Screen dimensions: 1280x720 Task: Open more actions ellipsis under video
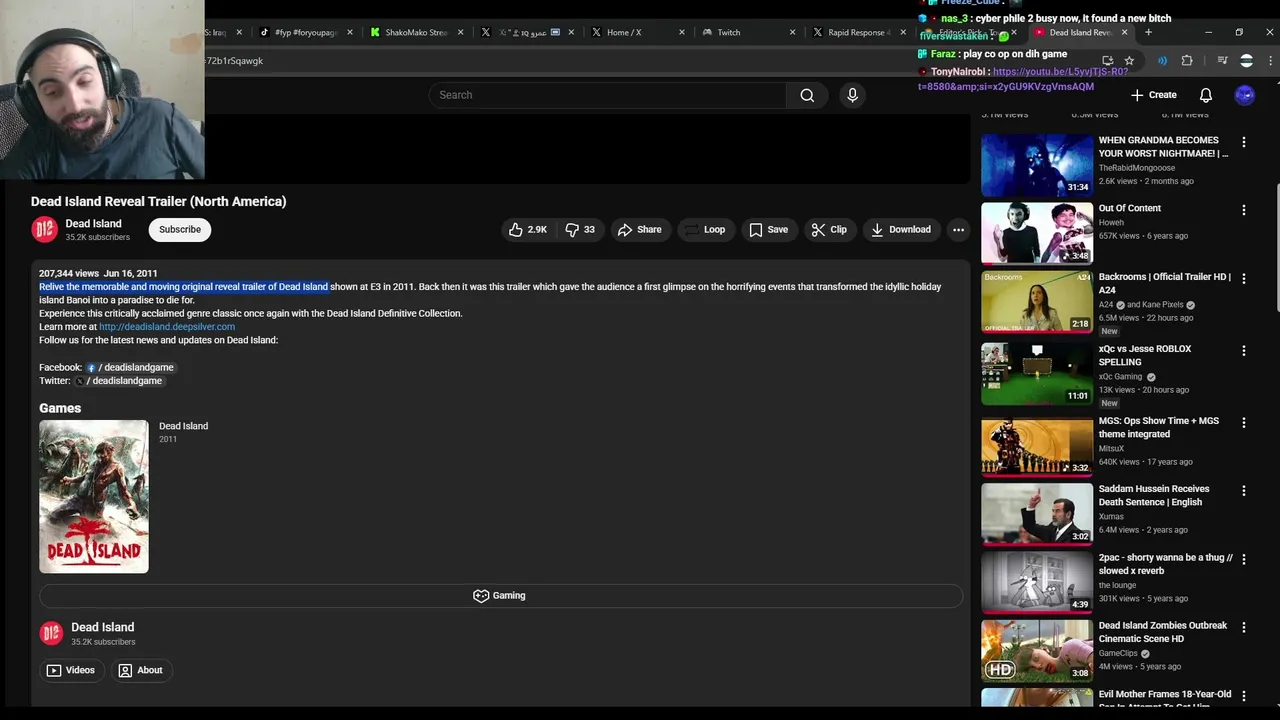(x=958, y=230)
